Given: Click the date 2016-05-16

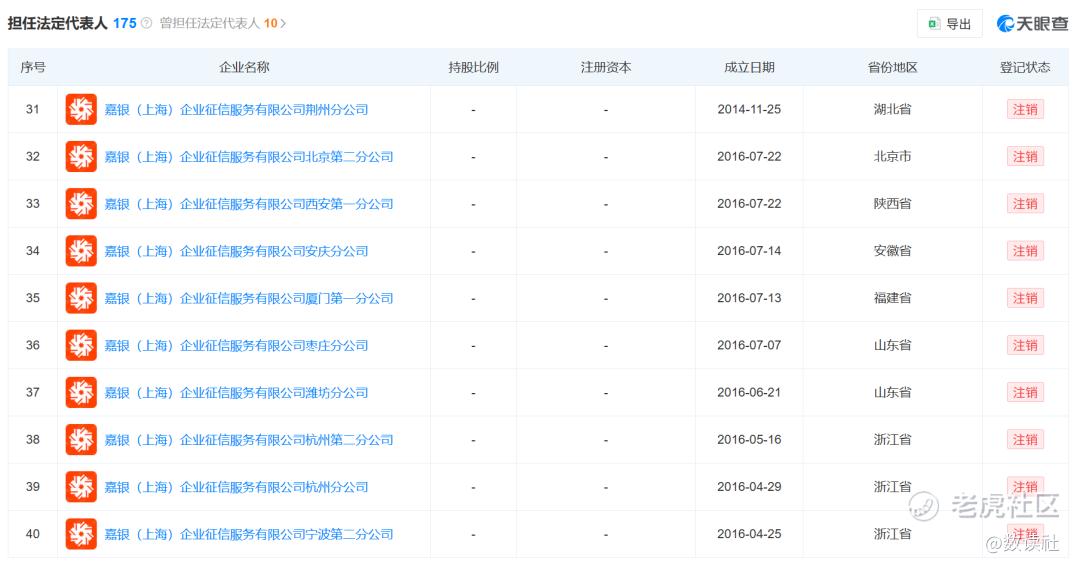Looking at the screenshot, I should tap(749, 440).
